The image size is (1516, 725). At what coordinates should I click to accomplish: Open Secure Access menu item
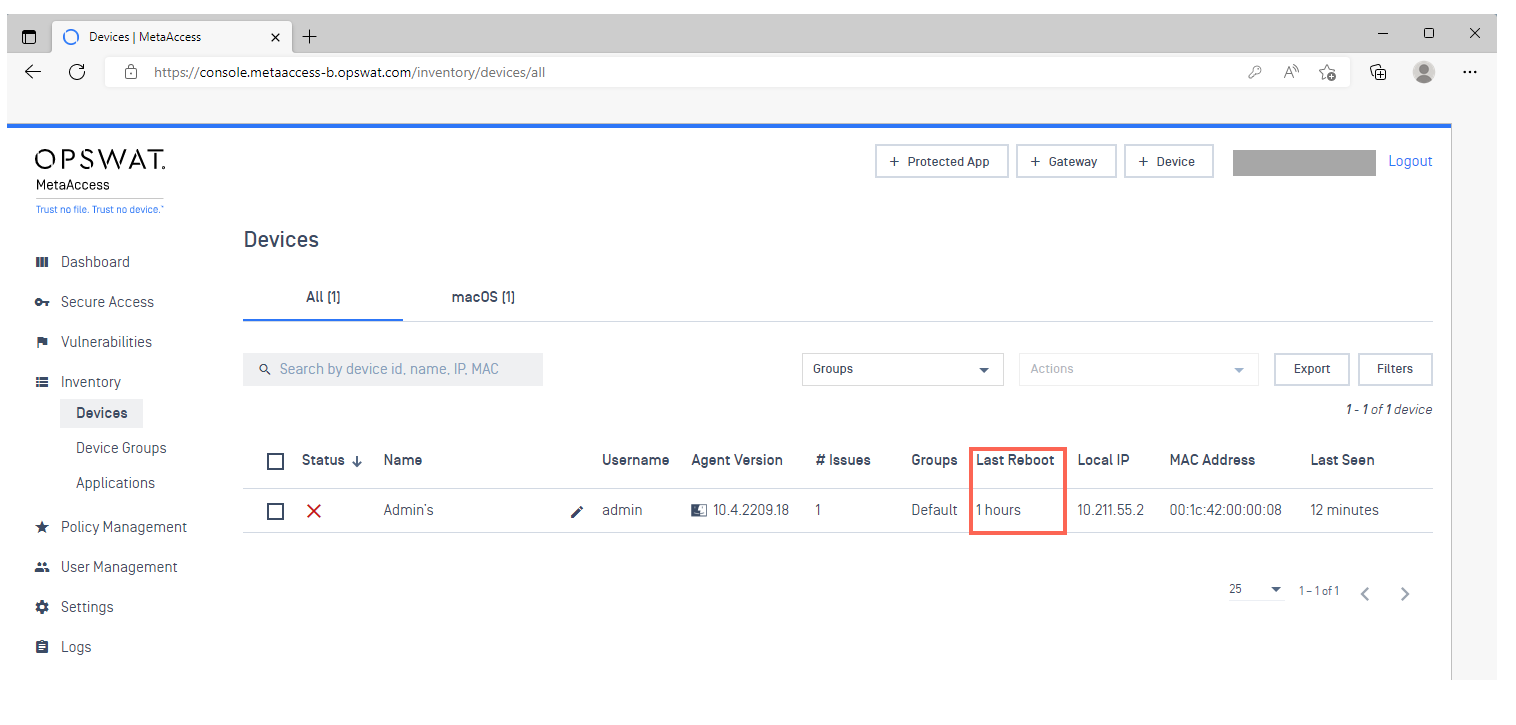click(x=107, y=302)
